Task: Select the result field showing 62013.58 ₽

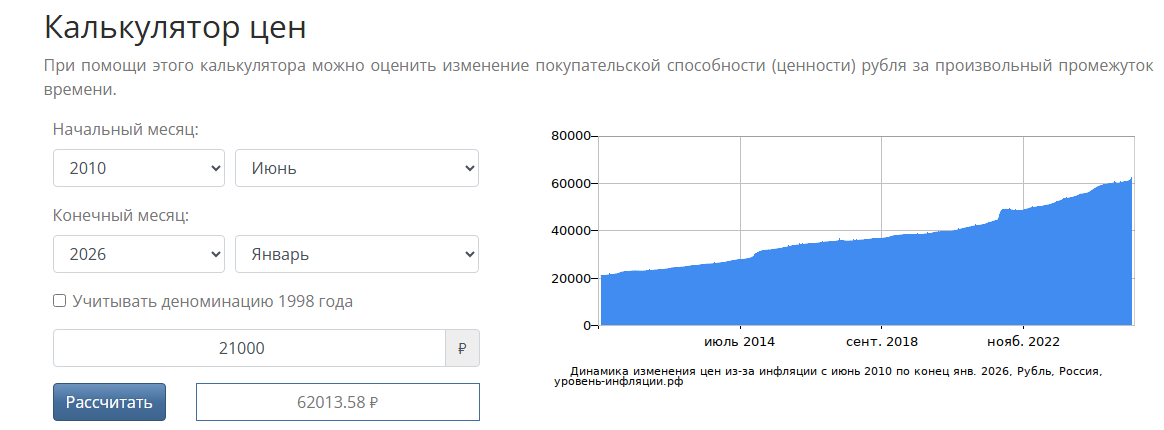Action: click(338, 402)
